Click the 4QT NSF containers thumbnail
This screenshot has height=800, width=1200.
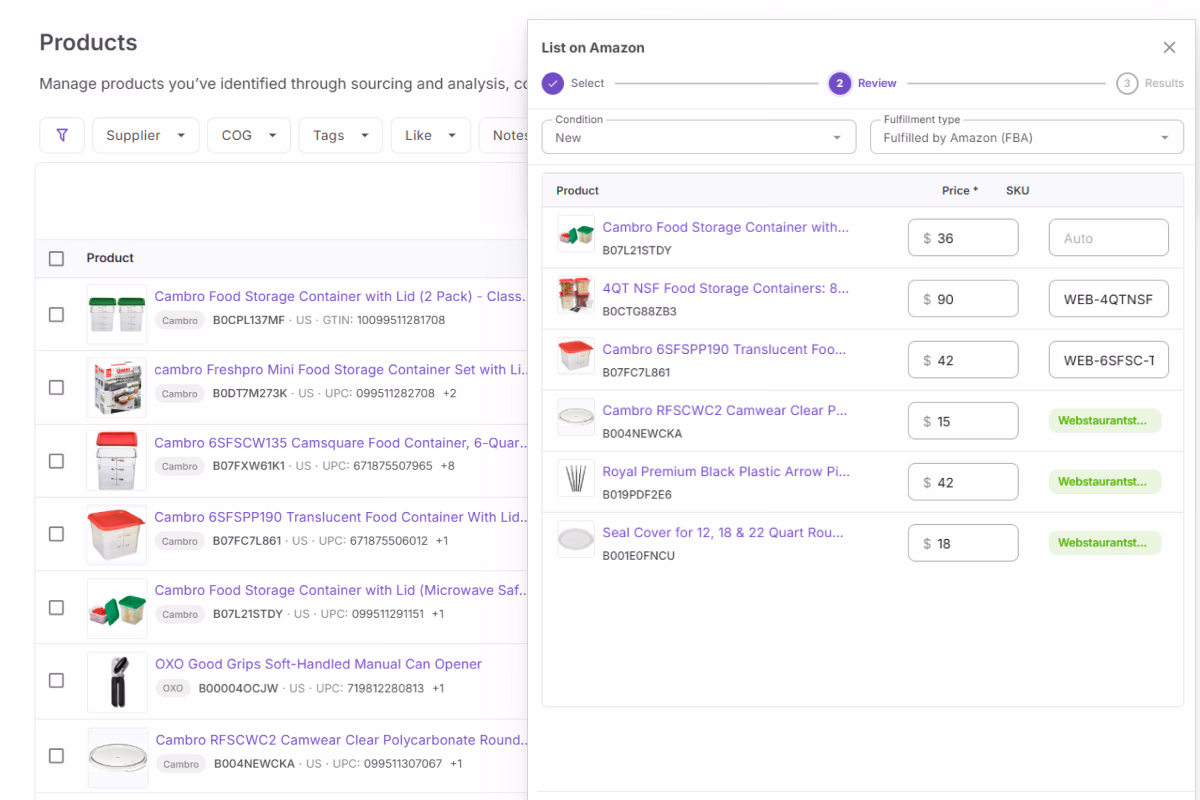click(576, 296)
